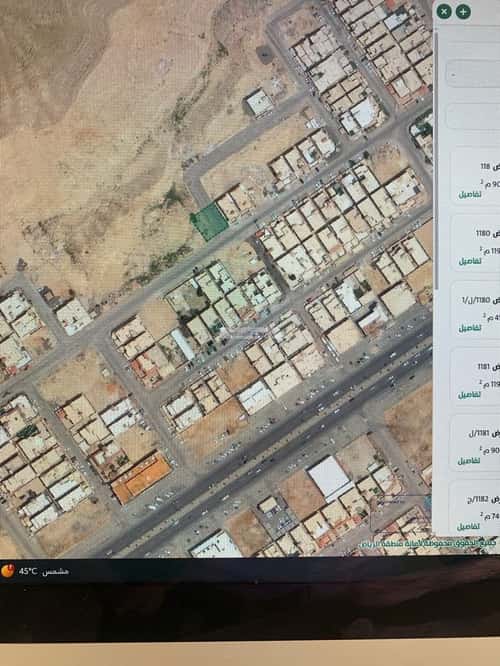This screenshot has height=666, width=500.
Task: Click the green plus icon on panel
Action: tap(463, 11)
